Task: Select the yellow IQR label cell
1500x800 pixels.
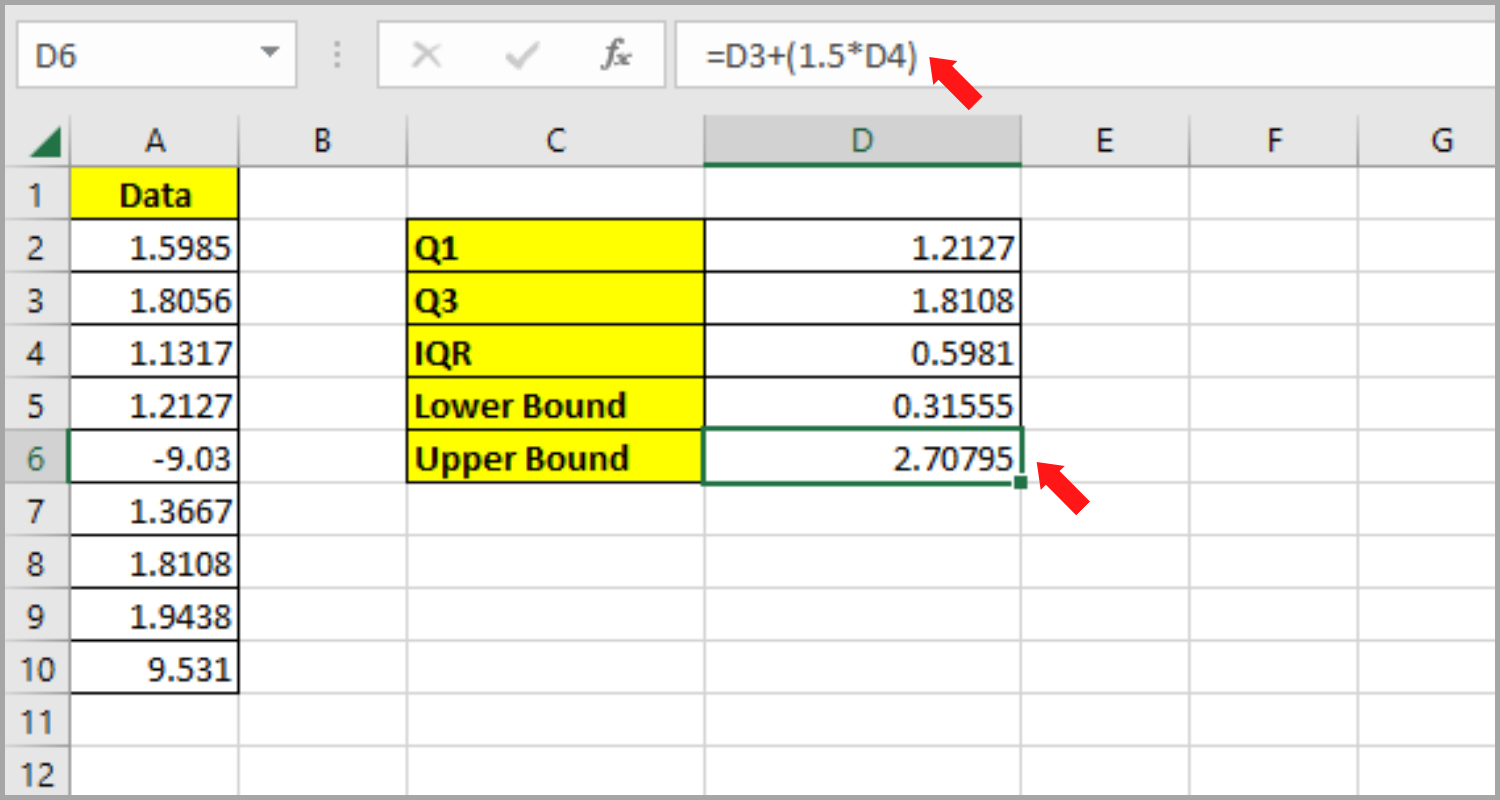Action: [554, 352]
